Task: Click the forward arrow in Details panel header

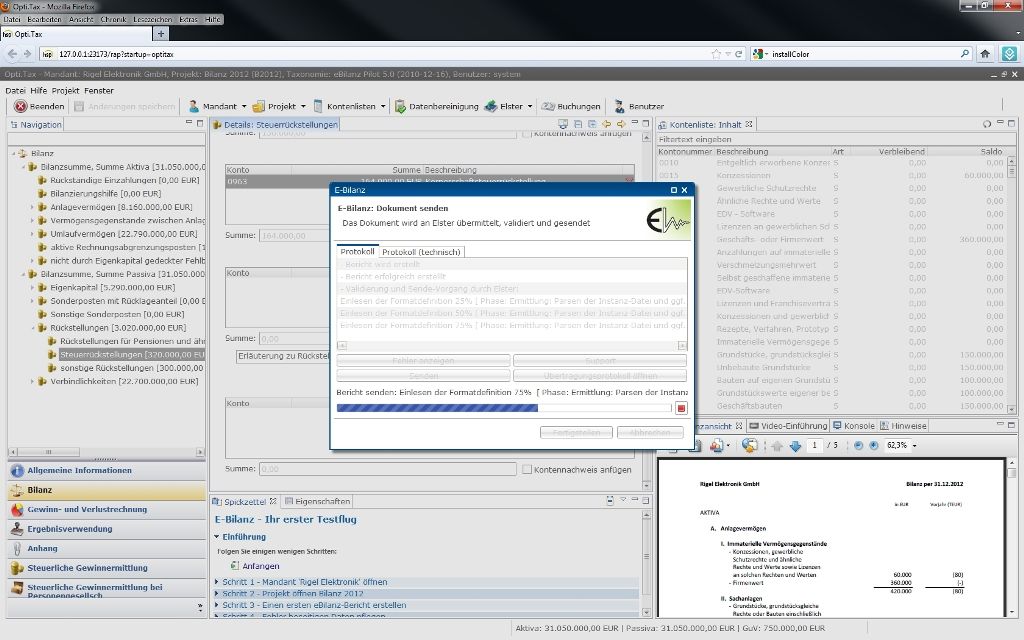Action: pos(621,124)
